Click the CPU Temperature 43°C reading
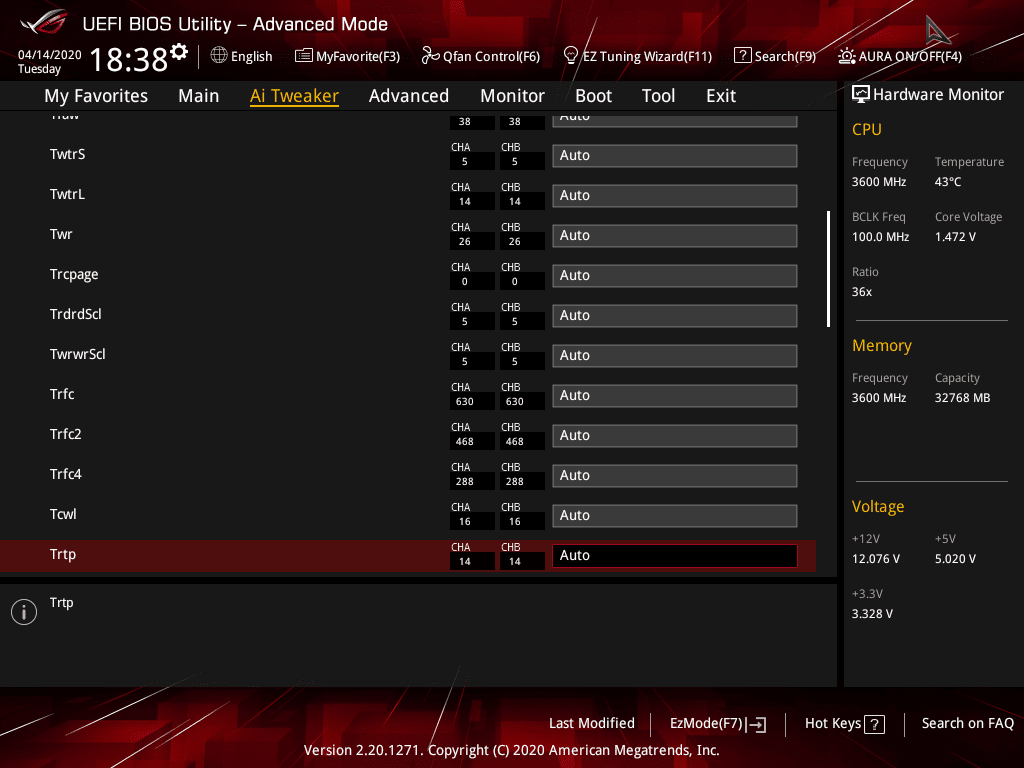The width and height of the screenshot is (1024, 768). (948, 182)
